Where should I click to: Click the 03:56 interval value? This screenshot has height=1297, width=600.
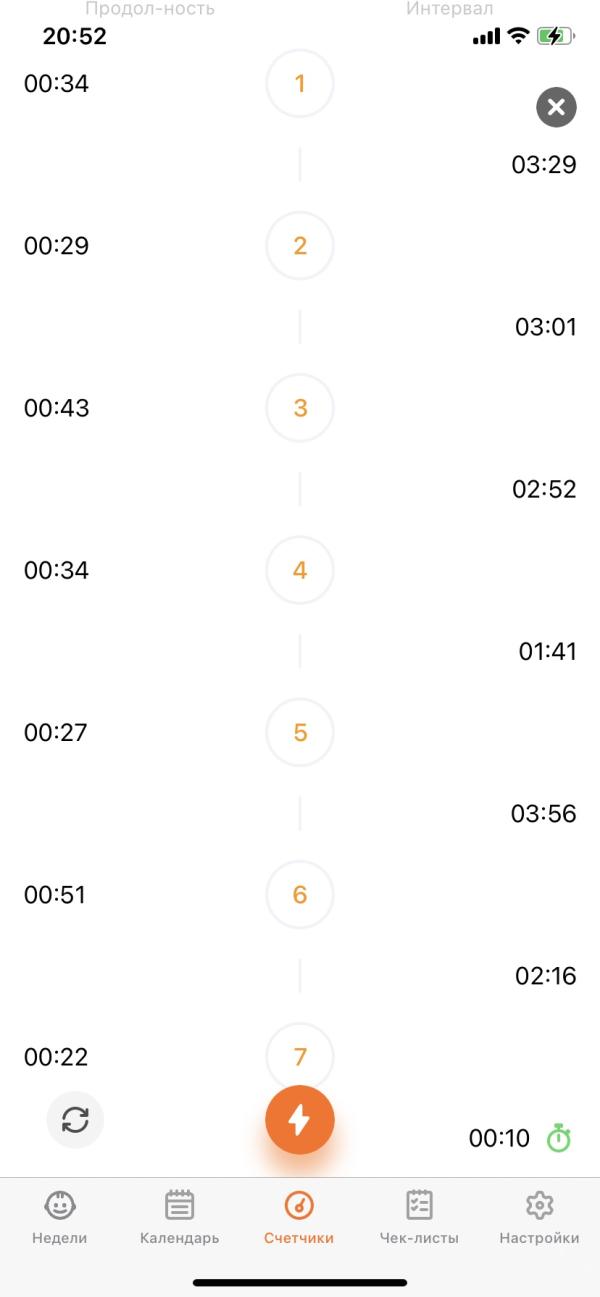(544, 814)
